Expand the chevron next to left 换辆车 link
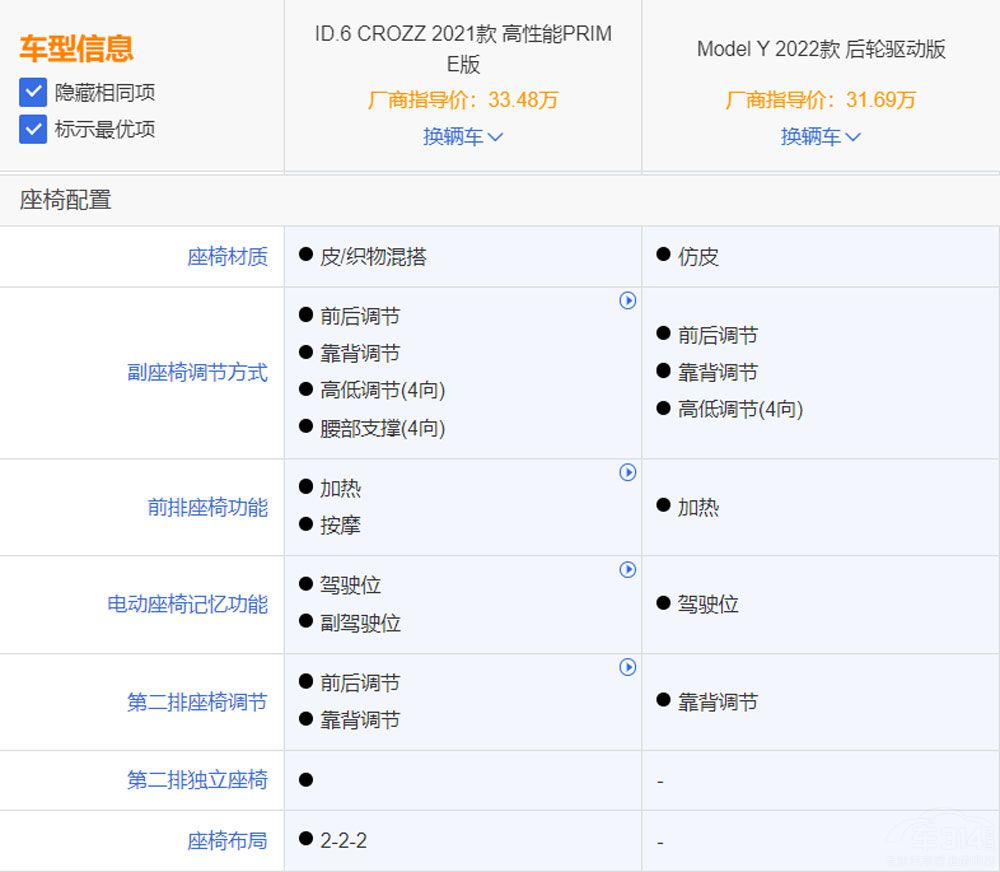The height and width of the screenshot is (872, 1000). tap(497, 136)
